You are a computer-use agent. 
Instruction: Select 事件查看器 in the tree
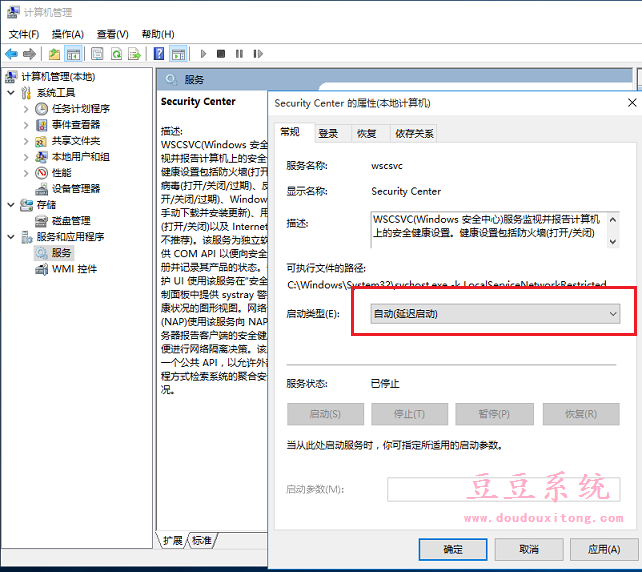[76, 124]
